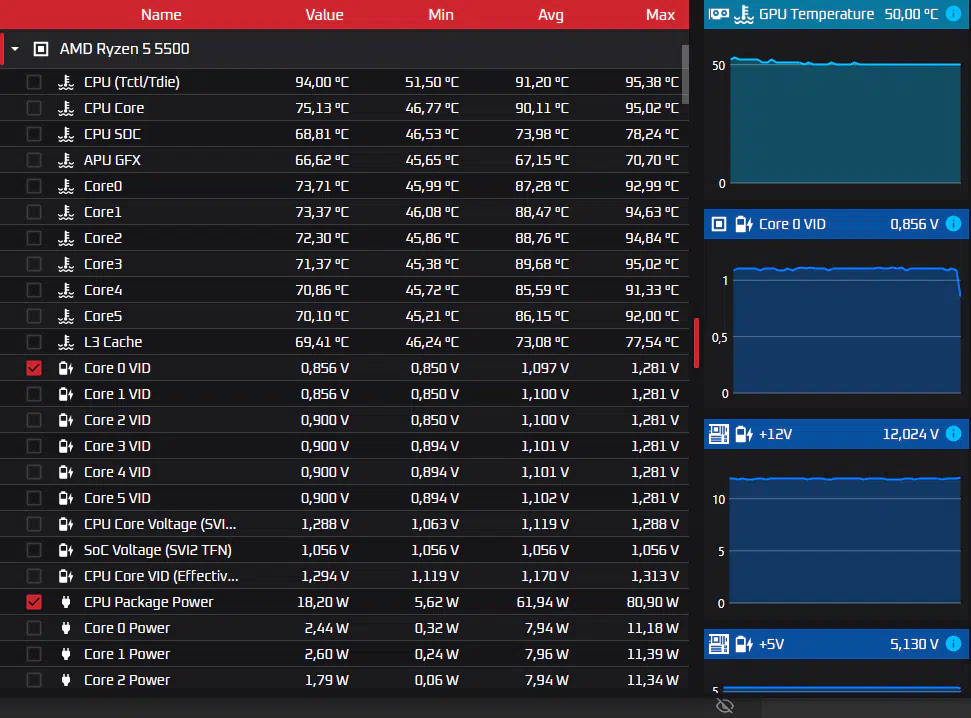
Task: Click the +12V voltage graph area
Action: coord(845,540)
